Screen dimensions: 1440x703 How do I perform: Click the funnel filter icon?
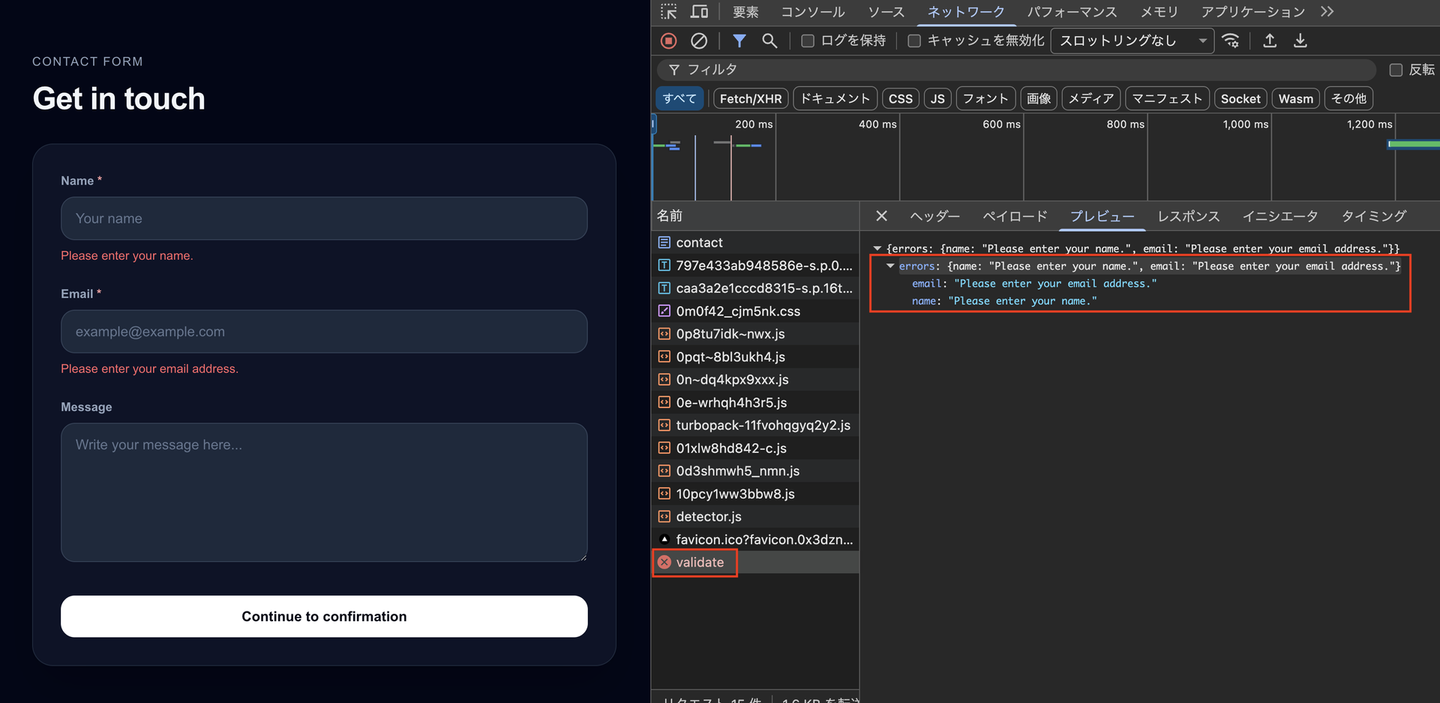[739, 41]
